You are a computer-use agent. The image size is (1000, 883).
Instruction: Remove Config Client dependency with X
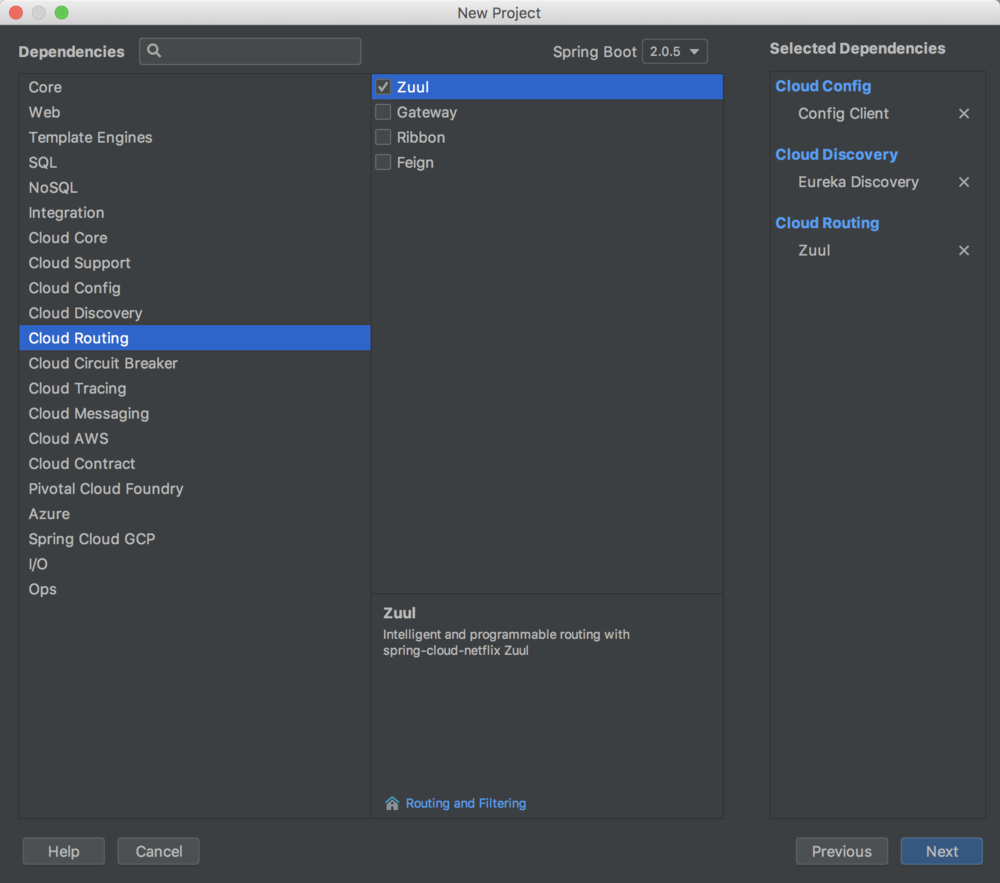click(964, 114)
